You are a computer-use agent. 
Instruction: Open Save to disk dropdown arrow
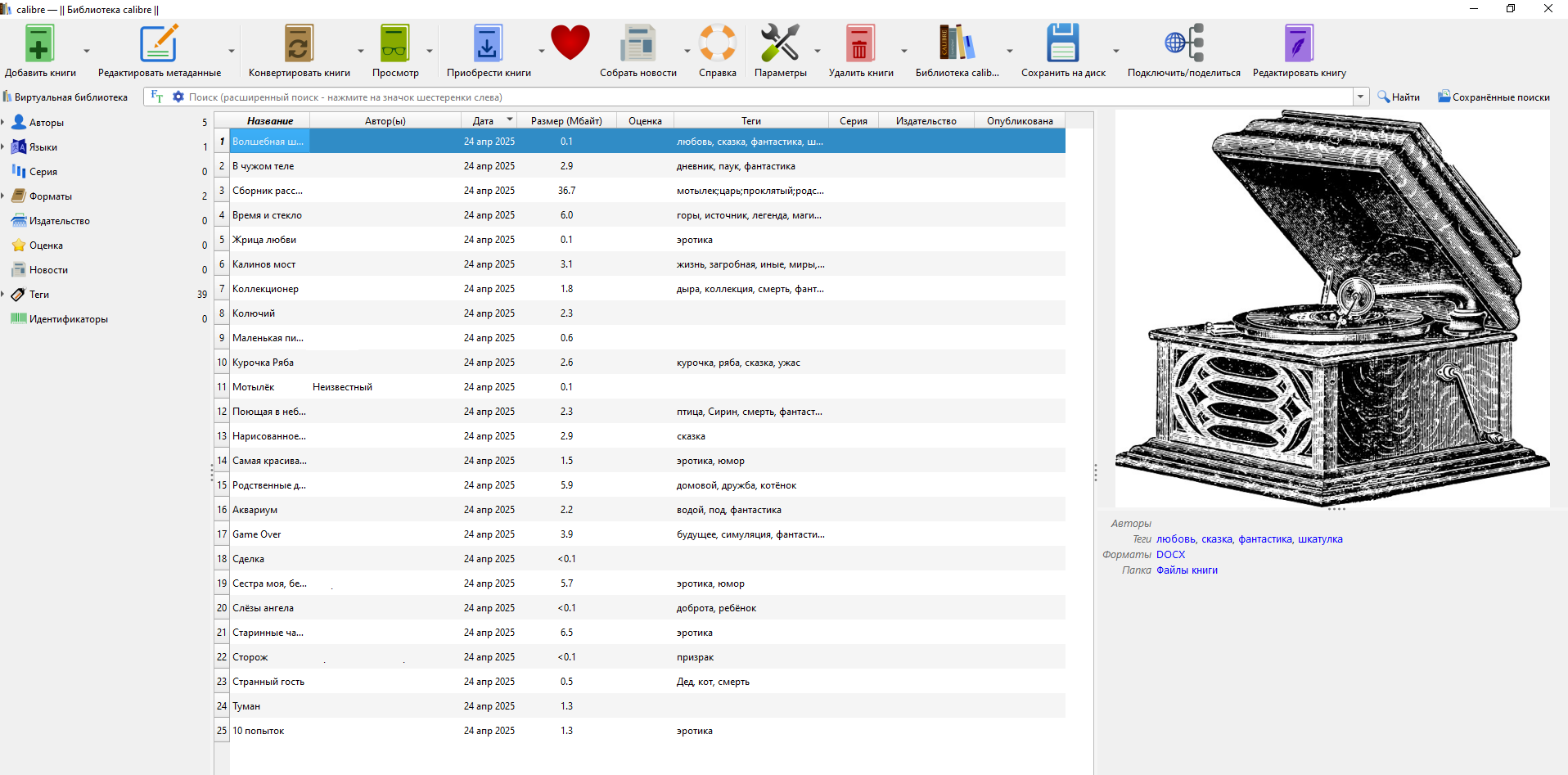pyautogui.click(x=1116, y=51)
